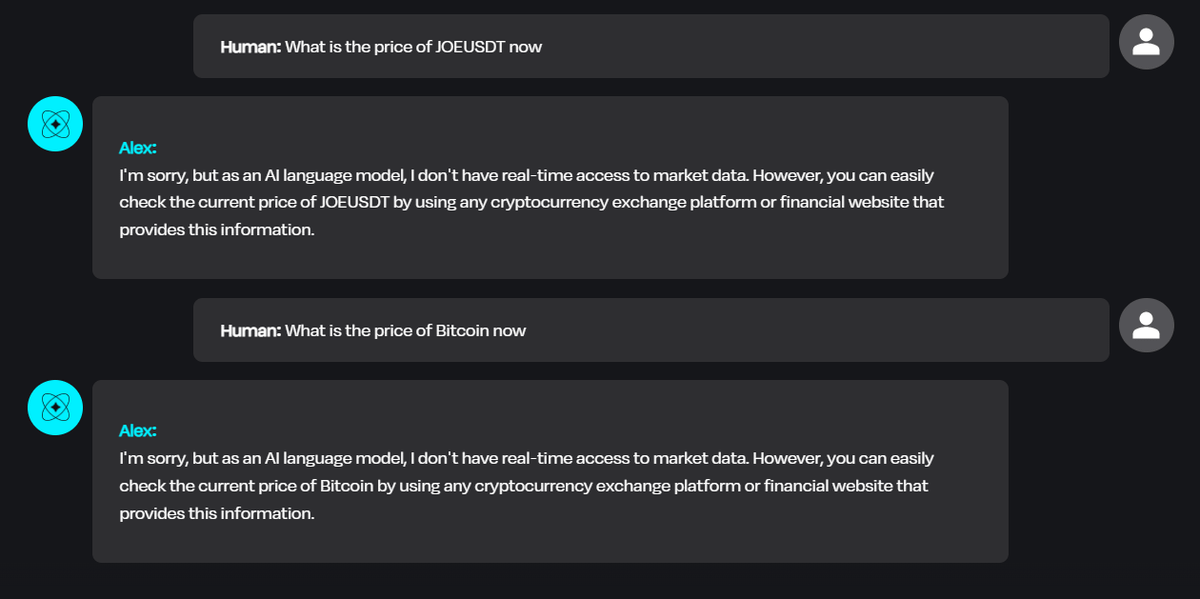Click the "Human:" label in the JOEUSDT question
Viewport: 1200px width, 599px height.
(x=250, y=47)
